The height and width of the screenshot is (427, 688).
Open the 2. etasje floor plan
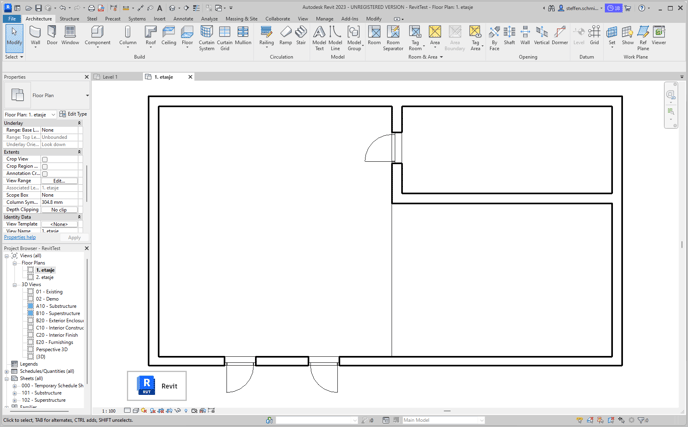click(45, 277)
